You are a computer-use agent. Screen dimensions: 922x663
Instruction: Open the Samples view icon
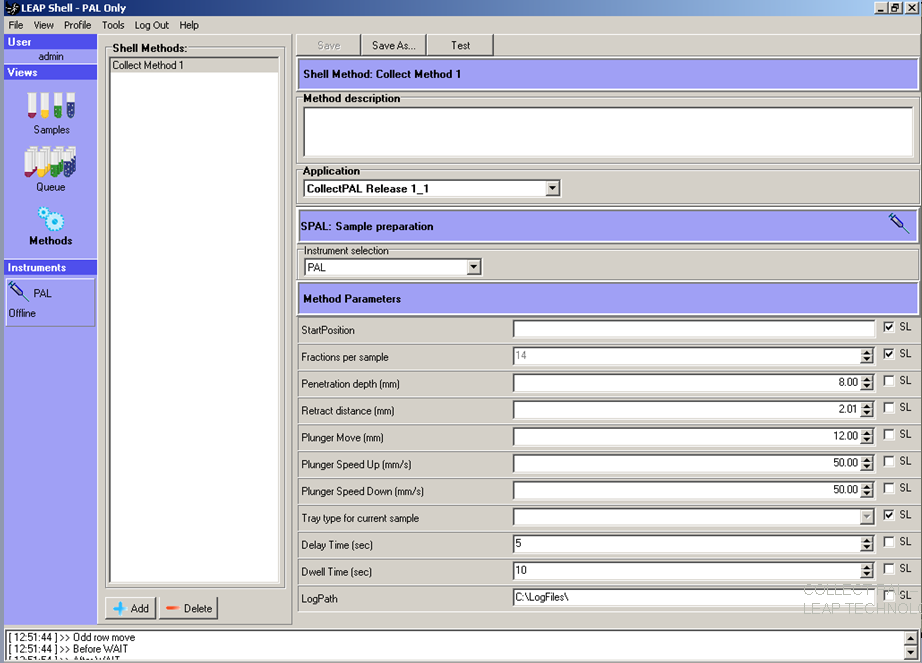pyautogui.click(x=51, y=106)
